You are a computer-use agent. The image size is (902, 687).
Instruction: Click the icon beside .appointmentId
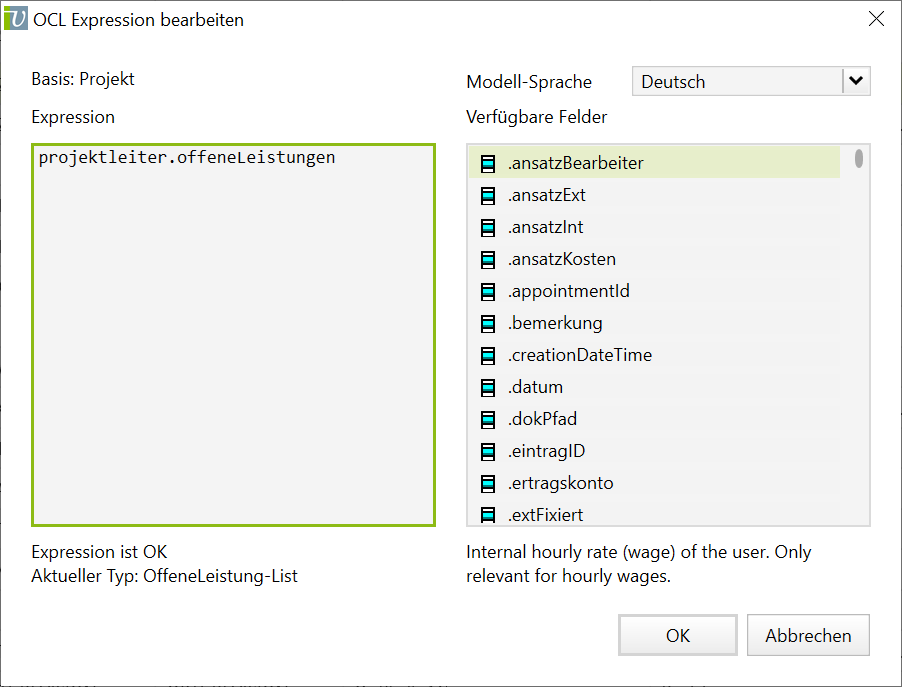tap(488, 291)
